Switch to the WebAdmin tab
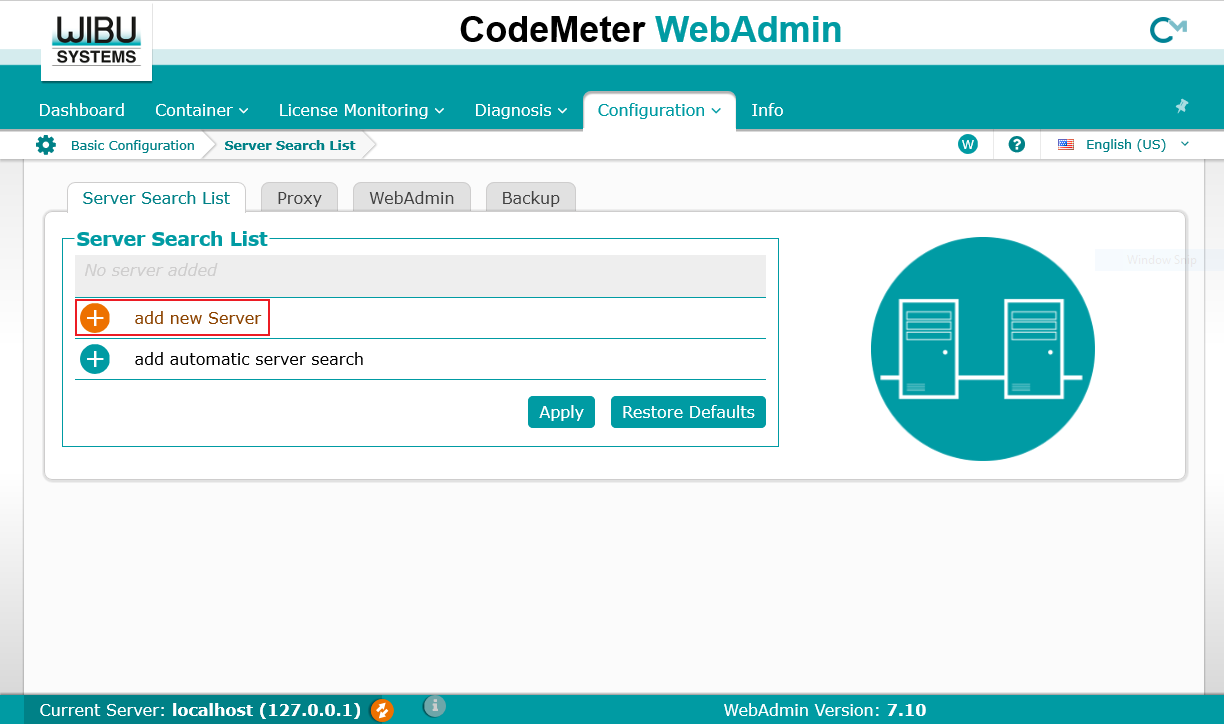Viewport: 1224px width, 724px height. point(412,198)
